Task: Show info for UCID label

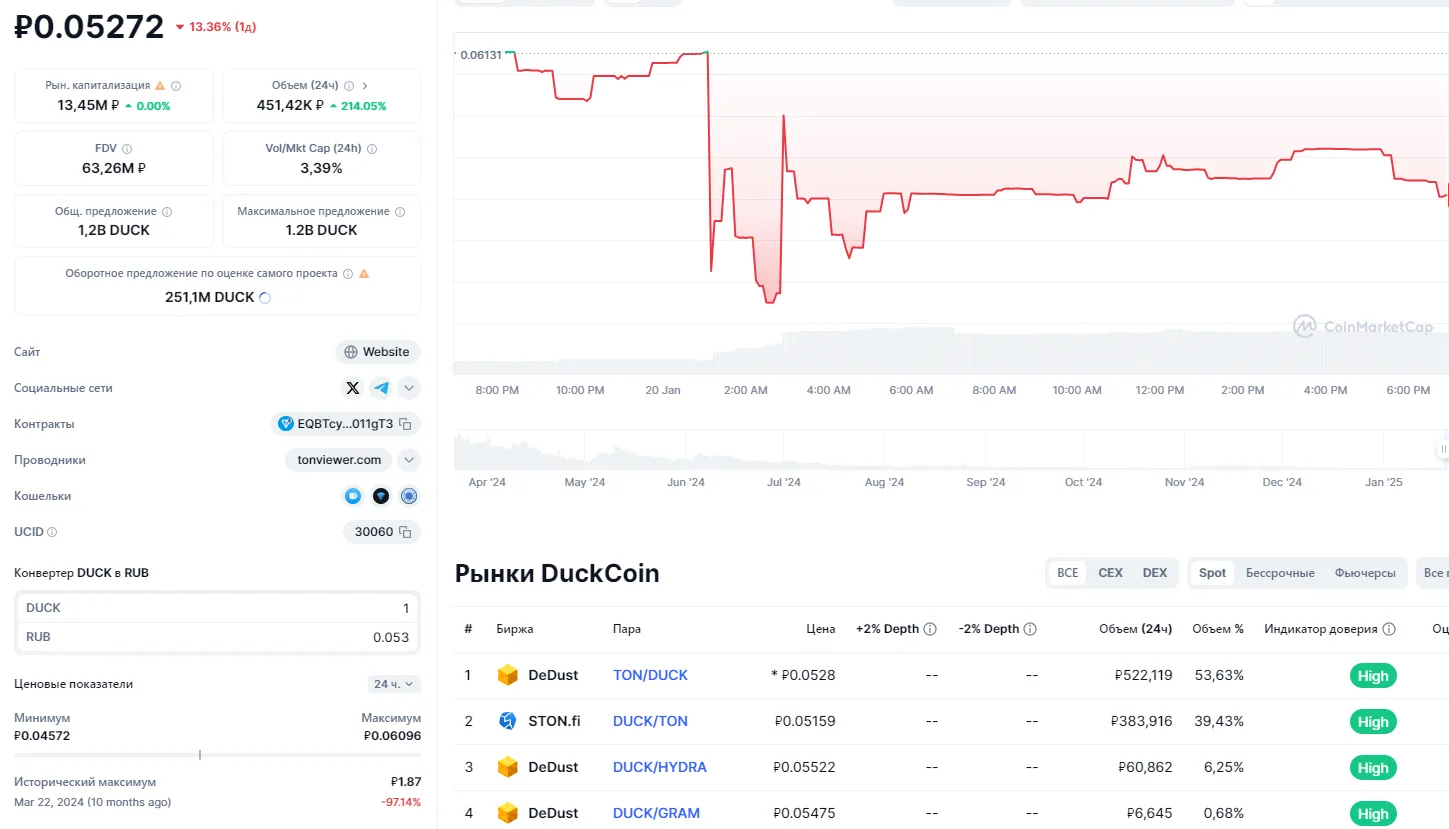Action: [52, 532]
